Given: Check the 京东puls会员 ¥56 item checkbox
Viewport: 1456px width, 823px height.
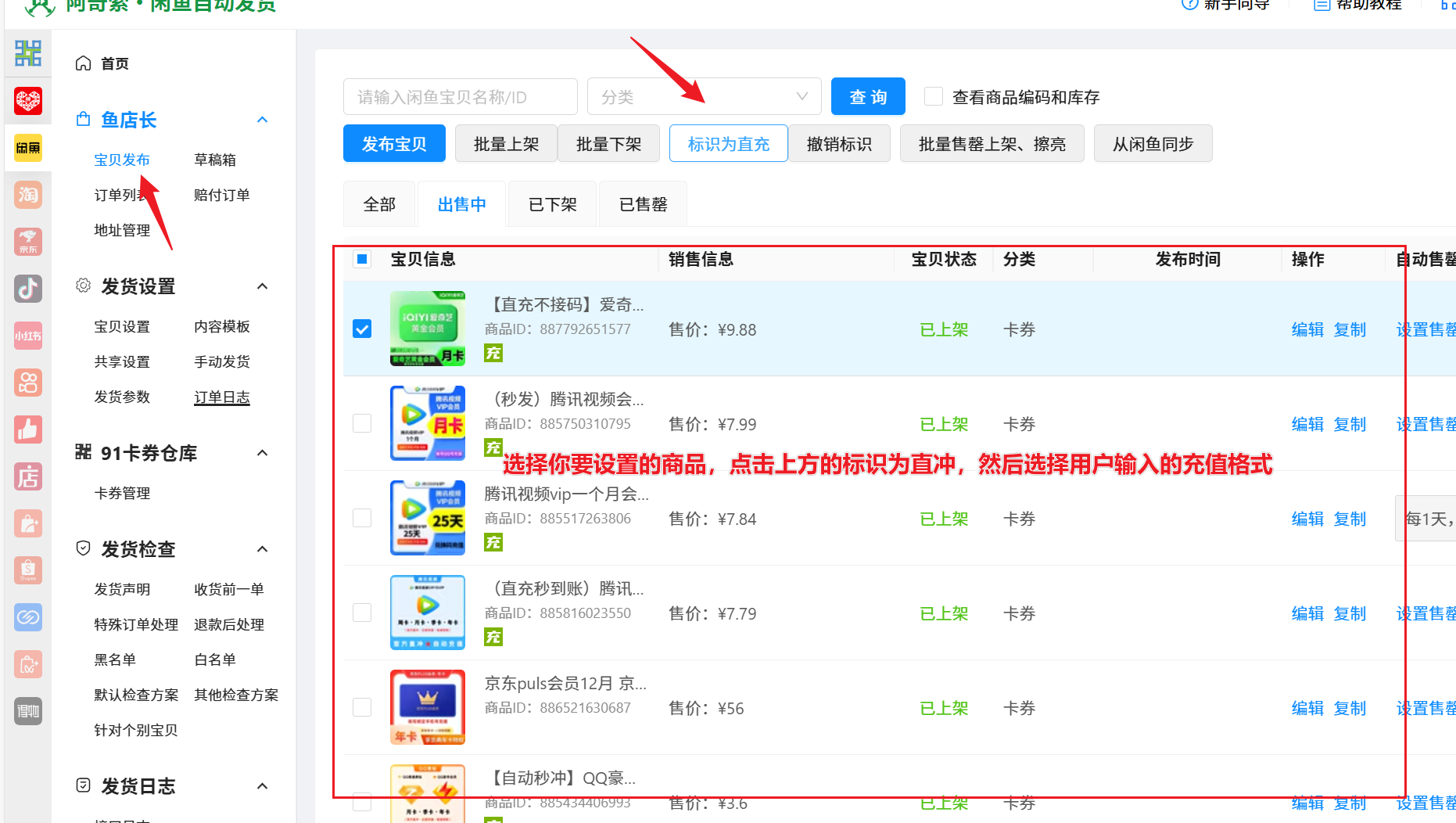Looking at the screenshot, I should tap(362, 707).
